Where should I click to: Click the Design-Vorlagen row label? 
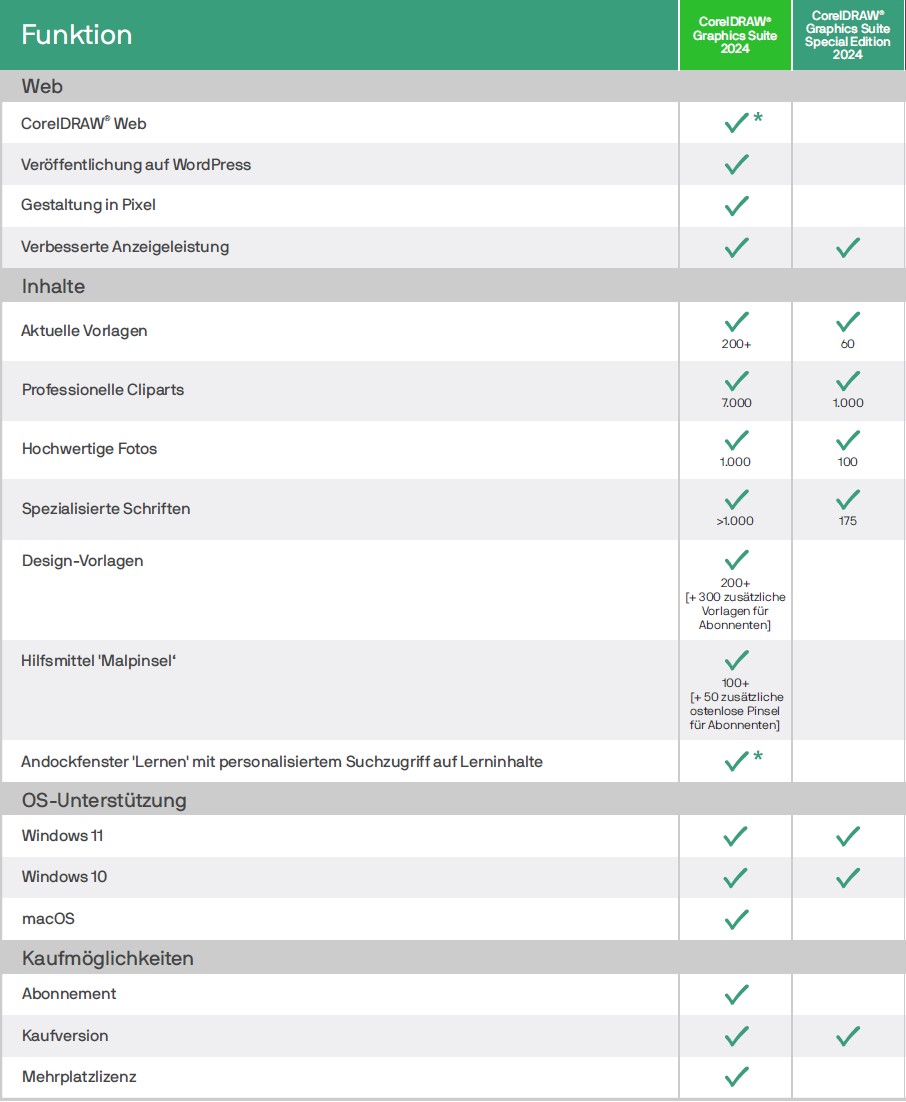click(82, 561)
